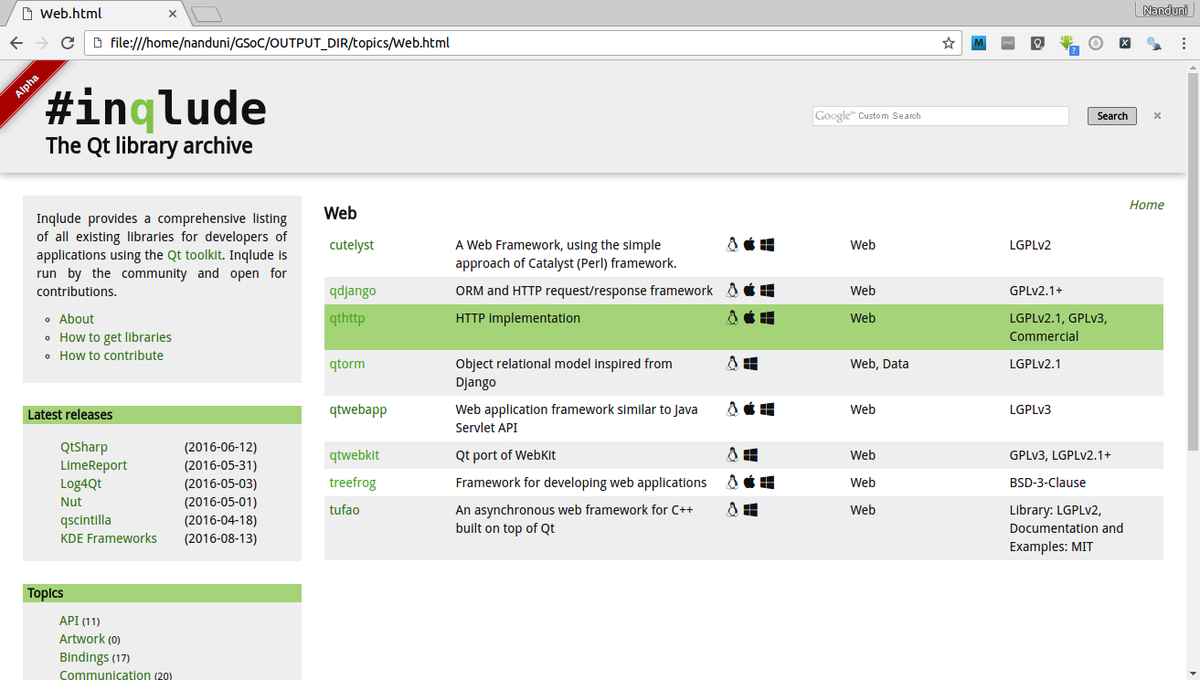Image resolution: width=1200 pixels, height=680 pixels.
Task: Open a new tab
Action: (x=206, y=14)
